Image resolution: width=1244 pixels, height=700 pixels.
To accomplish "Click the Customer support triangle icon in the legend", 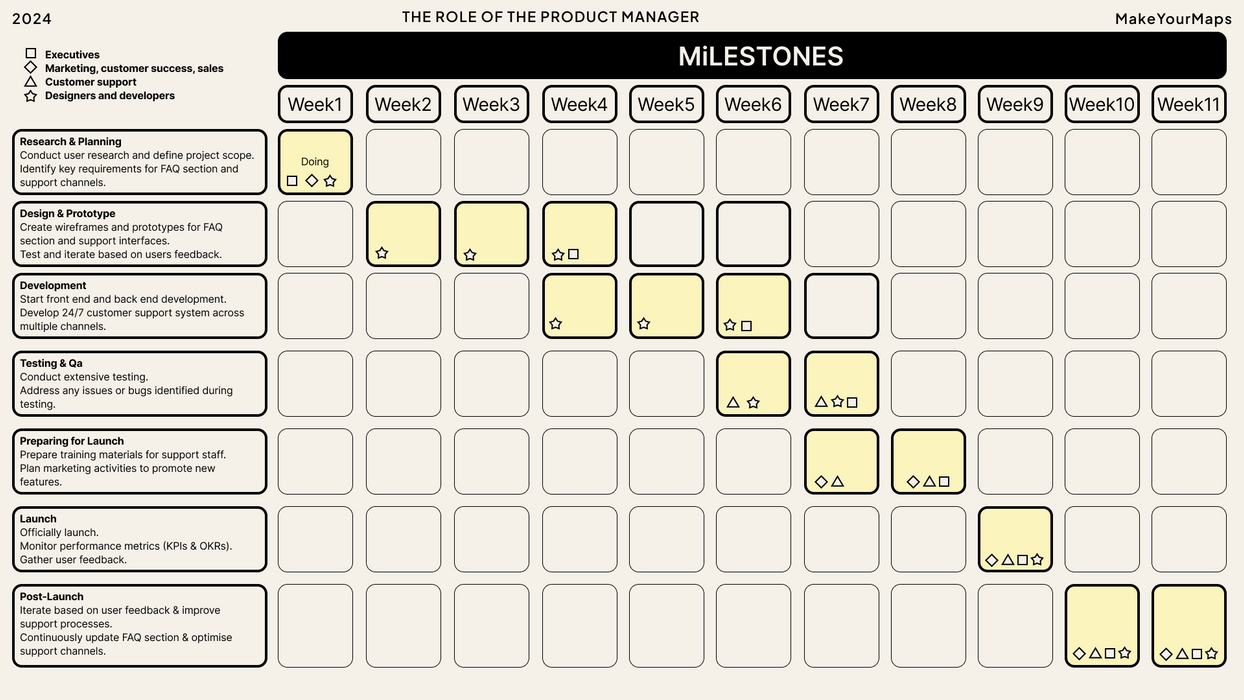I will point(31,81).
